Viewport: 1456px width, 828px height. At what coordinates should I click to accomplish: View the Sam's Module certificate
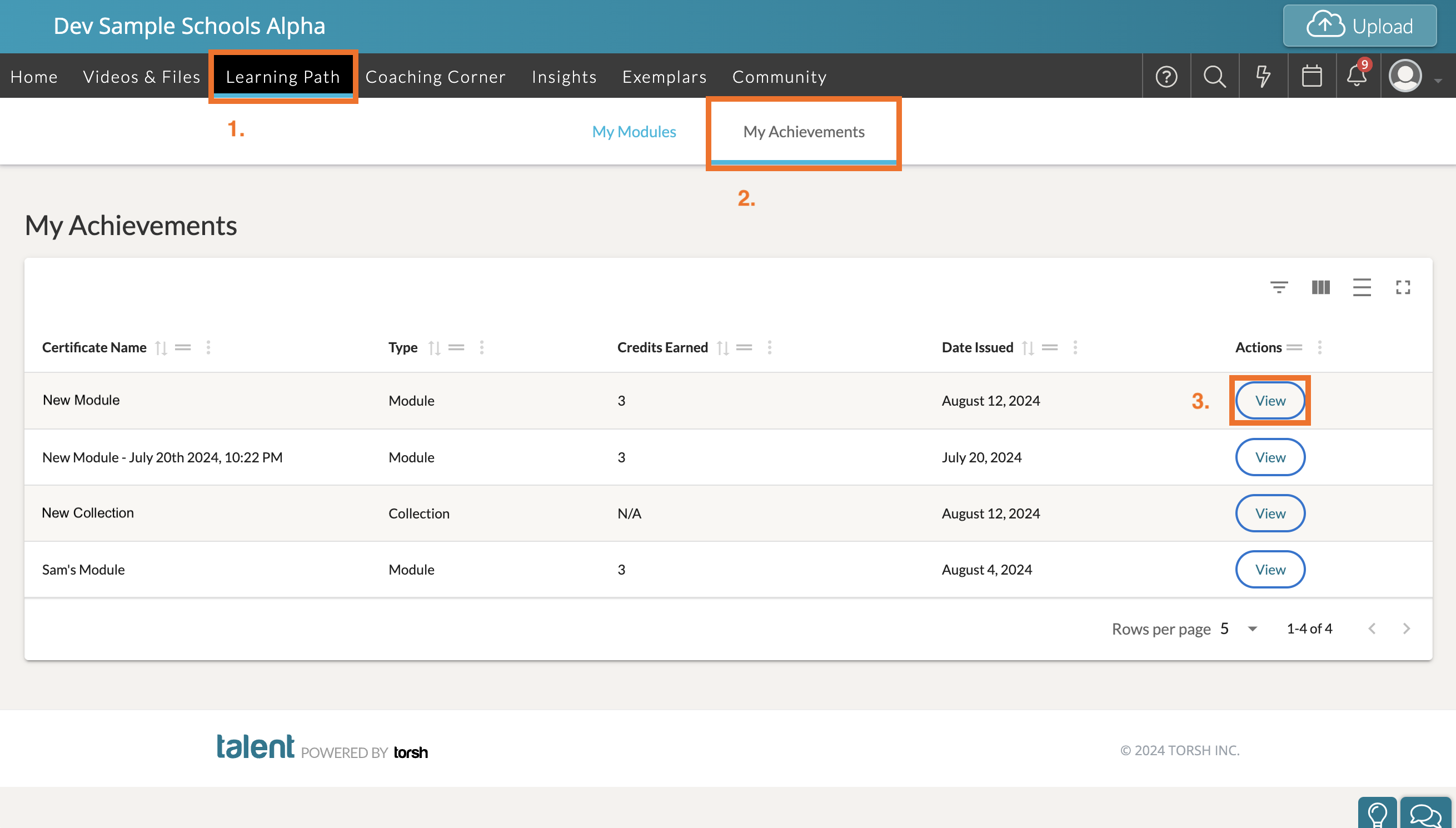1270,569
